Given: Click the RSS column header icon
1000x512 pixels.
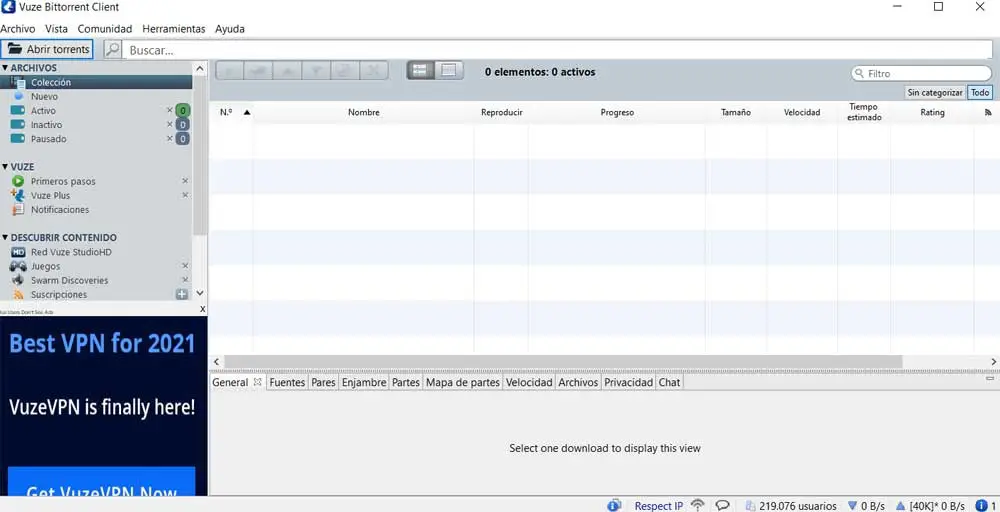Looking at the screenshot, I should click(988, 112).
